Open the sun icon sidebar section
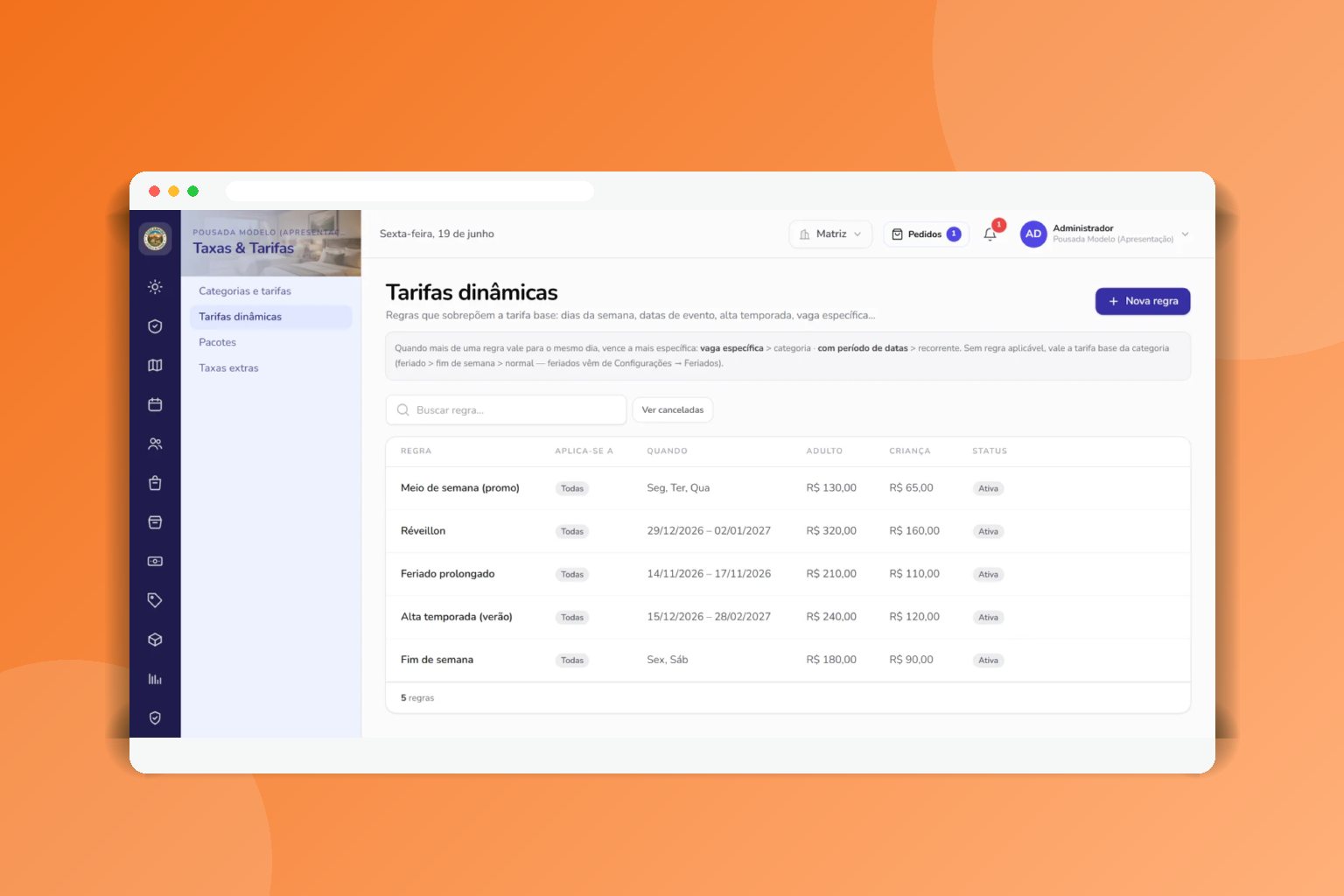The height and width of the screenshot is (896, 1344). tap(155, 287)
